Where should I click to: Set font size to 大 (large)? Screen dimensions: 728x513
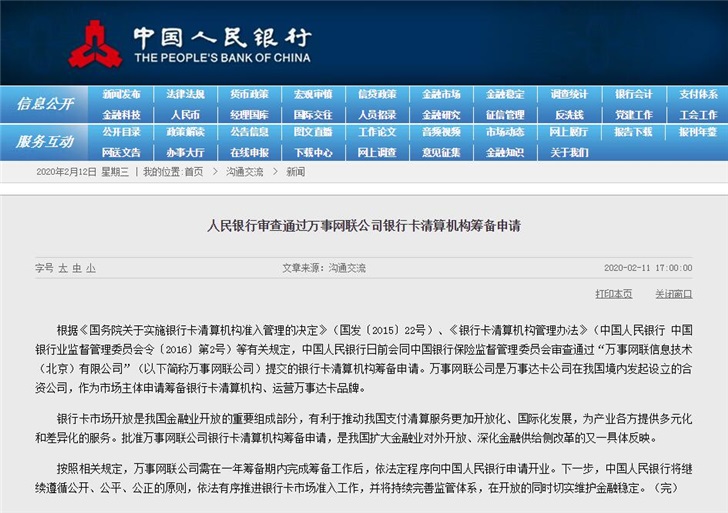(x=63, y=268)
